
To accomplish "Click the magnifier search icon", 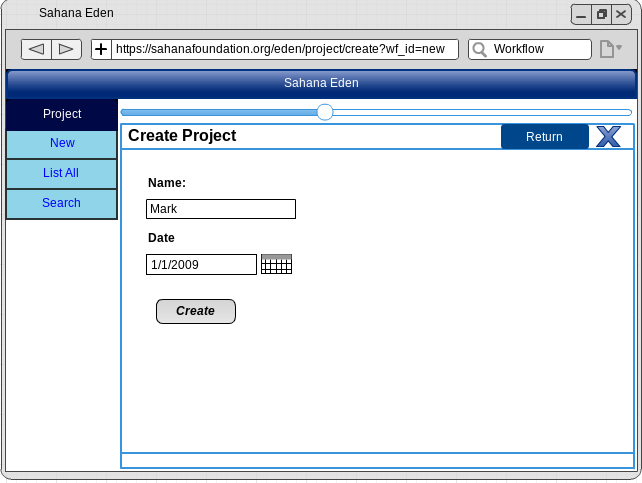I will click(480, 49).
